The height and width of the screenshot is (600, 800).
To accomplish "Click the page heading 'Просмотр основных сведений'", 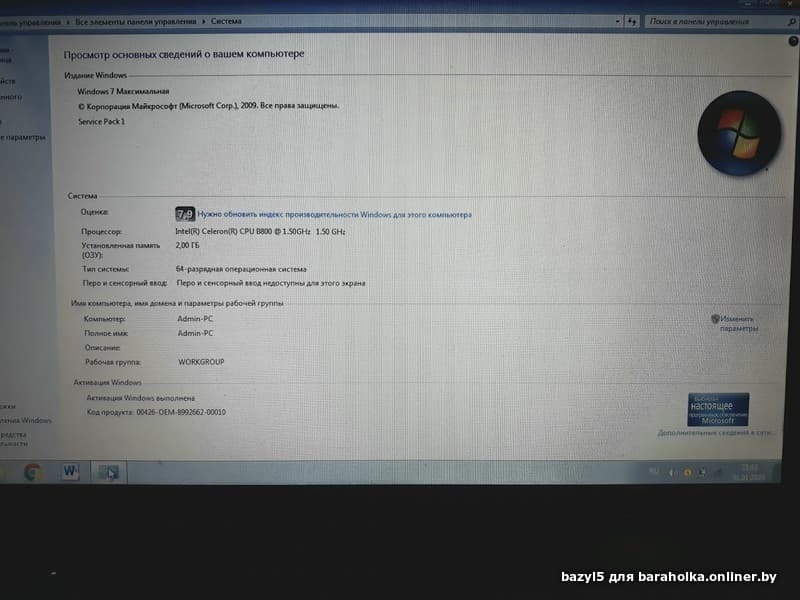I will tap(184, 54).
